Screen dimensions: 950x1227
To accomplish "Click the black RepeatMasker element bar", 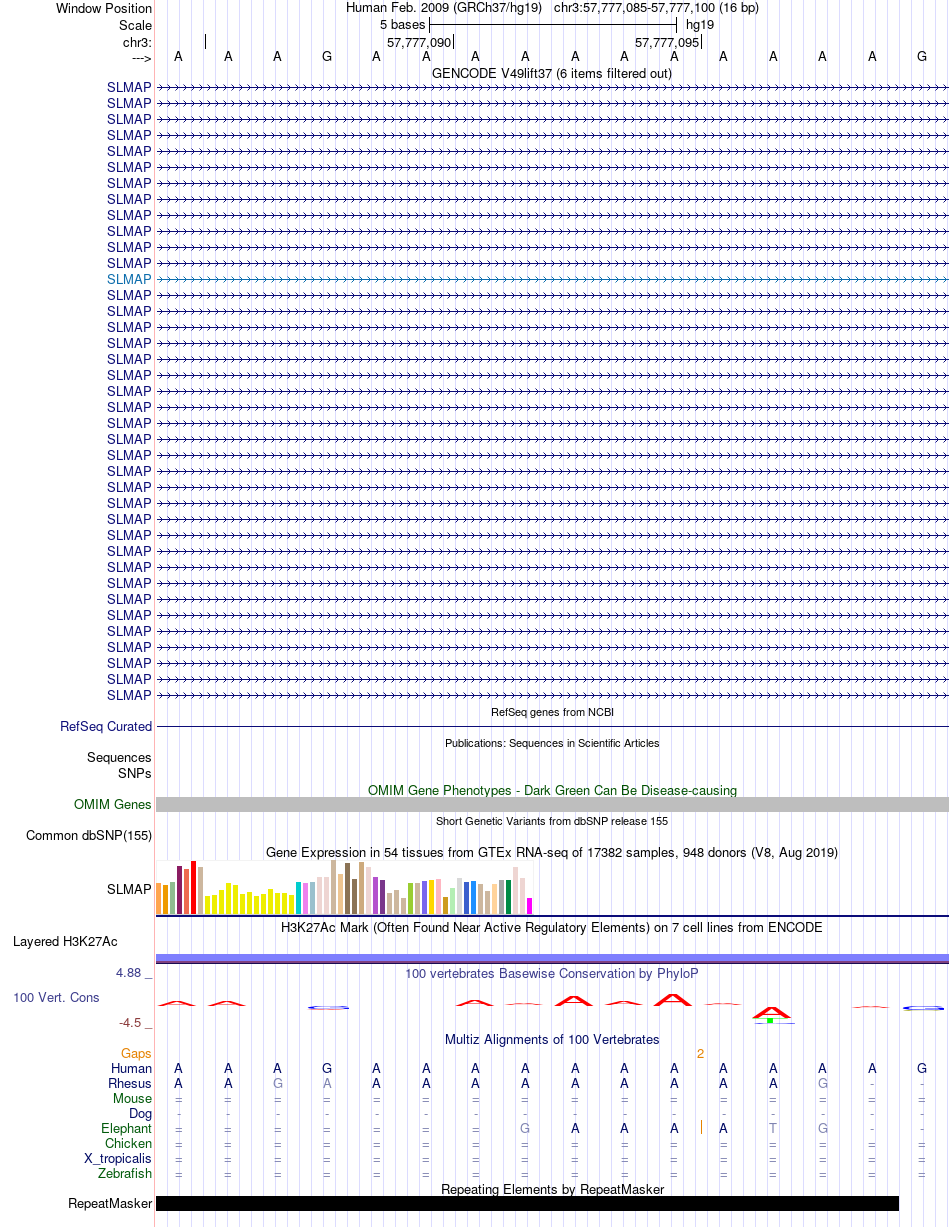I will (x=527, y=1204).
